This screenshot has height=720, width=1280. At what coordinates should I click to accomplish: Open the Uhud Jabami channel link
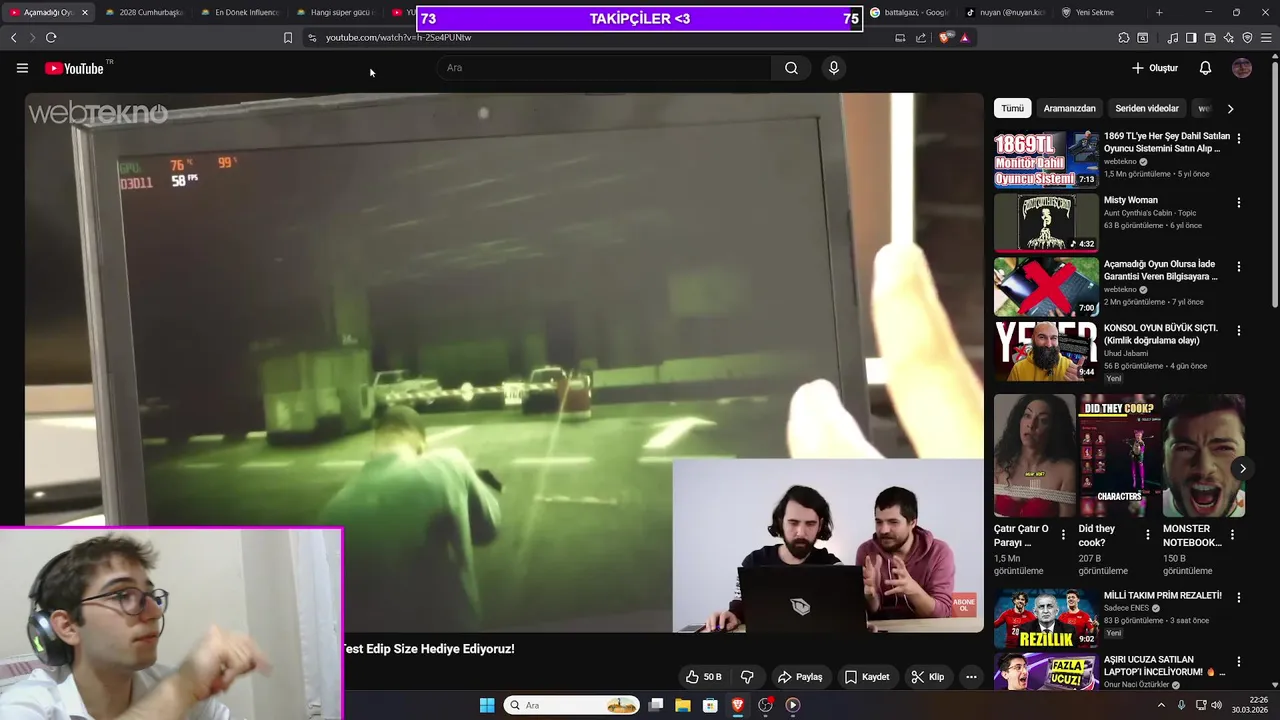tap(1126, 353)
